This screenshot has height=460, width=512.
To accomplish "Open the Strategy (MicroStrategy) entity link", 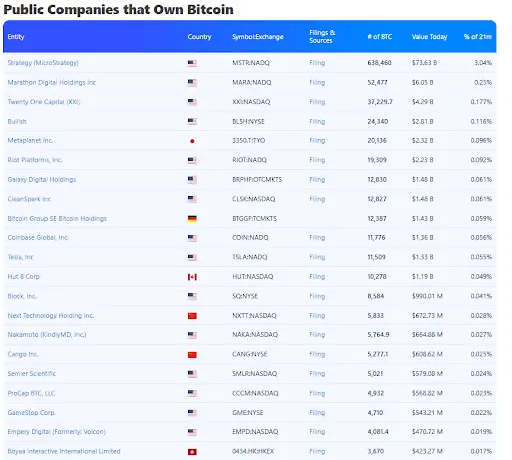I will [43, 63].
